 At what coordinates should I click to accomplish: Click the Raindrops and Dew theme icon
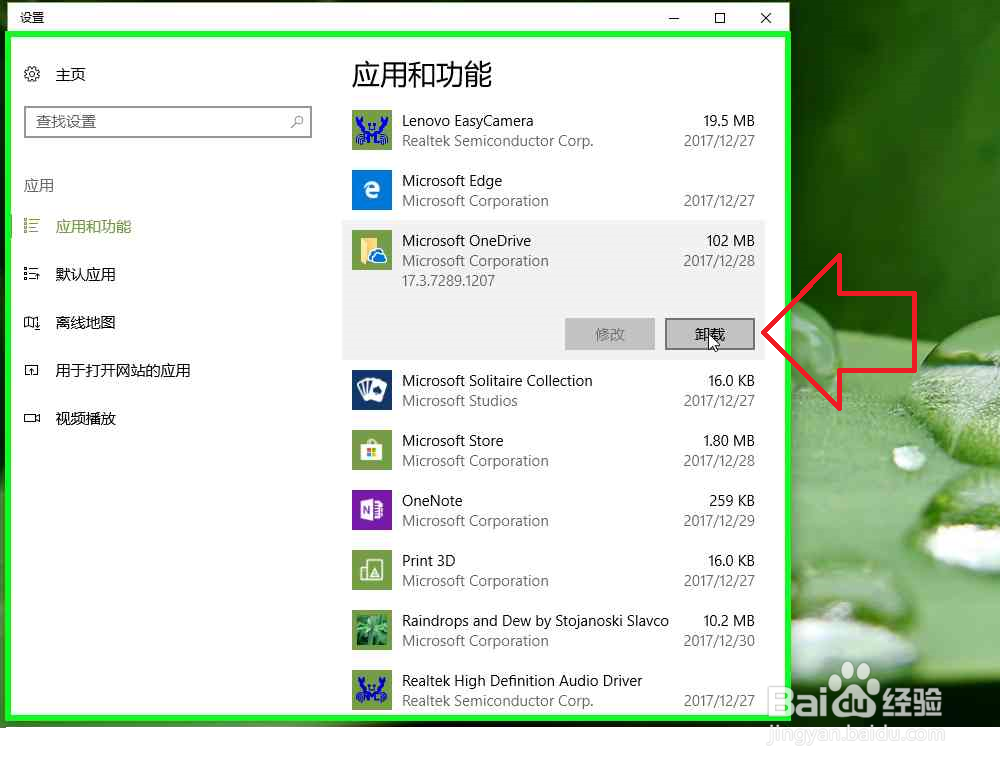point(372,630)
